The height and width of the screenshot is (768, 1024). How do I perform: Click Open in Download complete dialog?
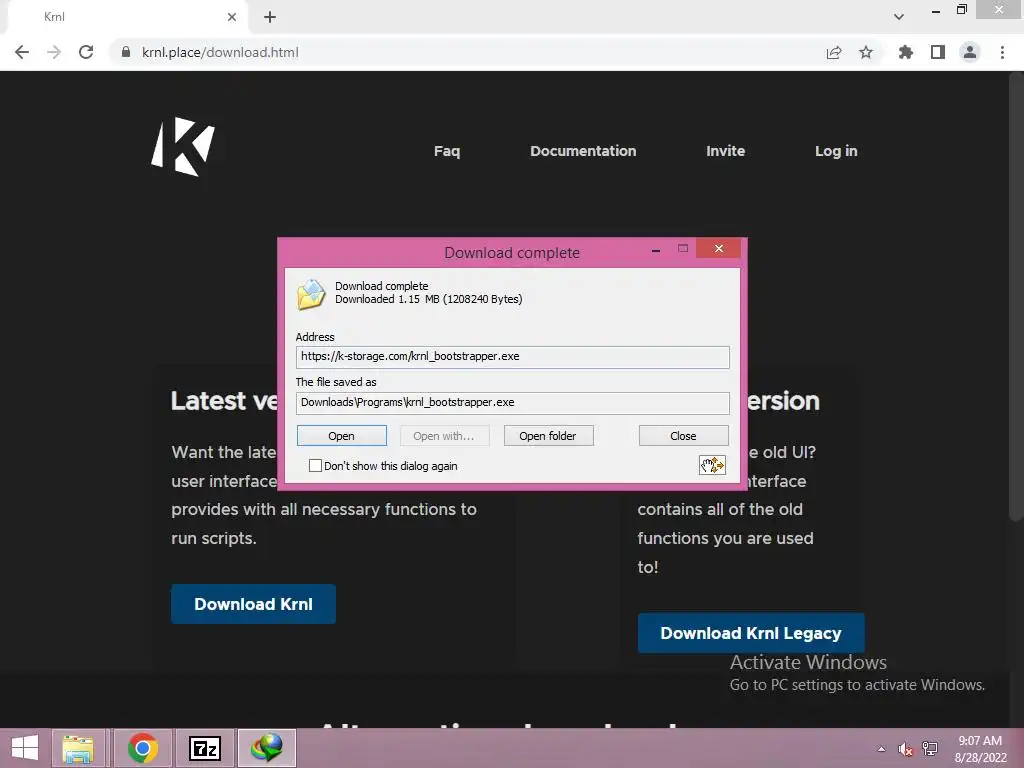click(x=342, y=436)
